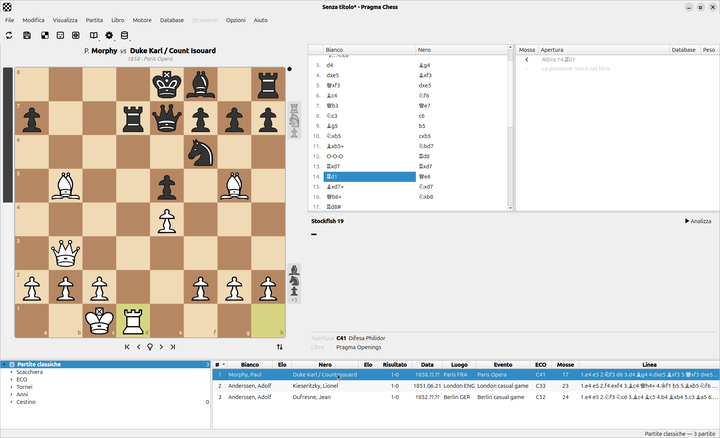
Task: Open the Partita menu
Action: [x=94, y=20]
